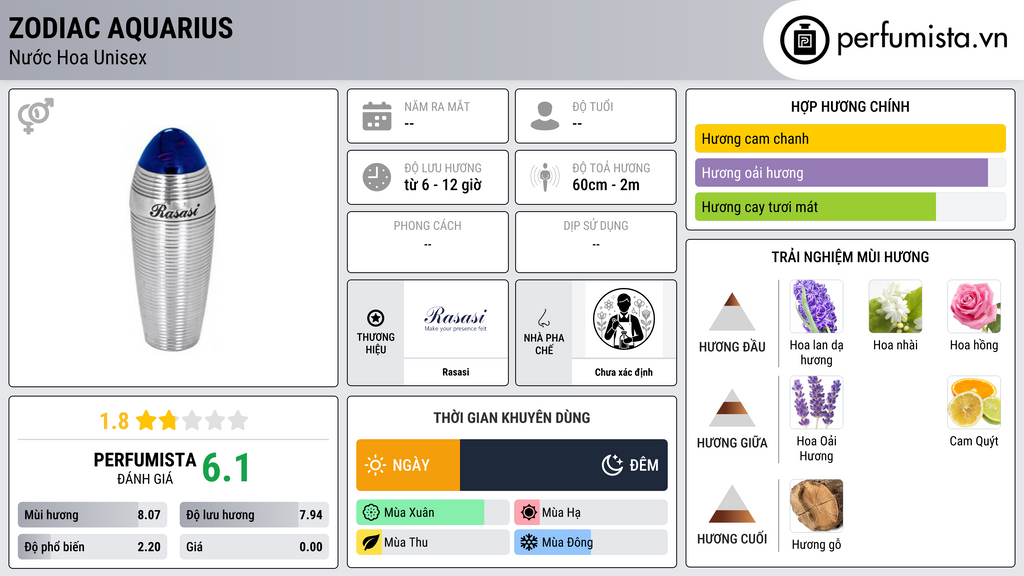Click the Cam Quýt citrus image
The width and height of the screenshot is (1024, 576).
[974, 402]
